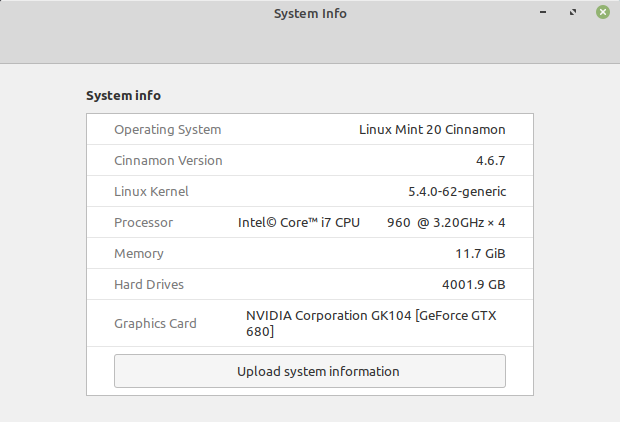Select the 4001.9 GB drive value
The height and width of the screenshot is (422, 620).
473,284
